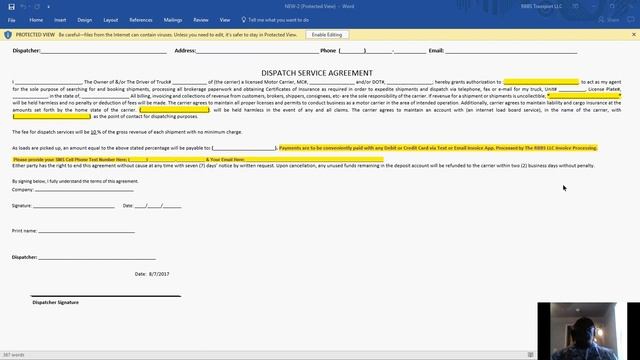This screenshot has width=640, height=360.
Task: Go to the View tab
Action: 225,20
